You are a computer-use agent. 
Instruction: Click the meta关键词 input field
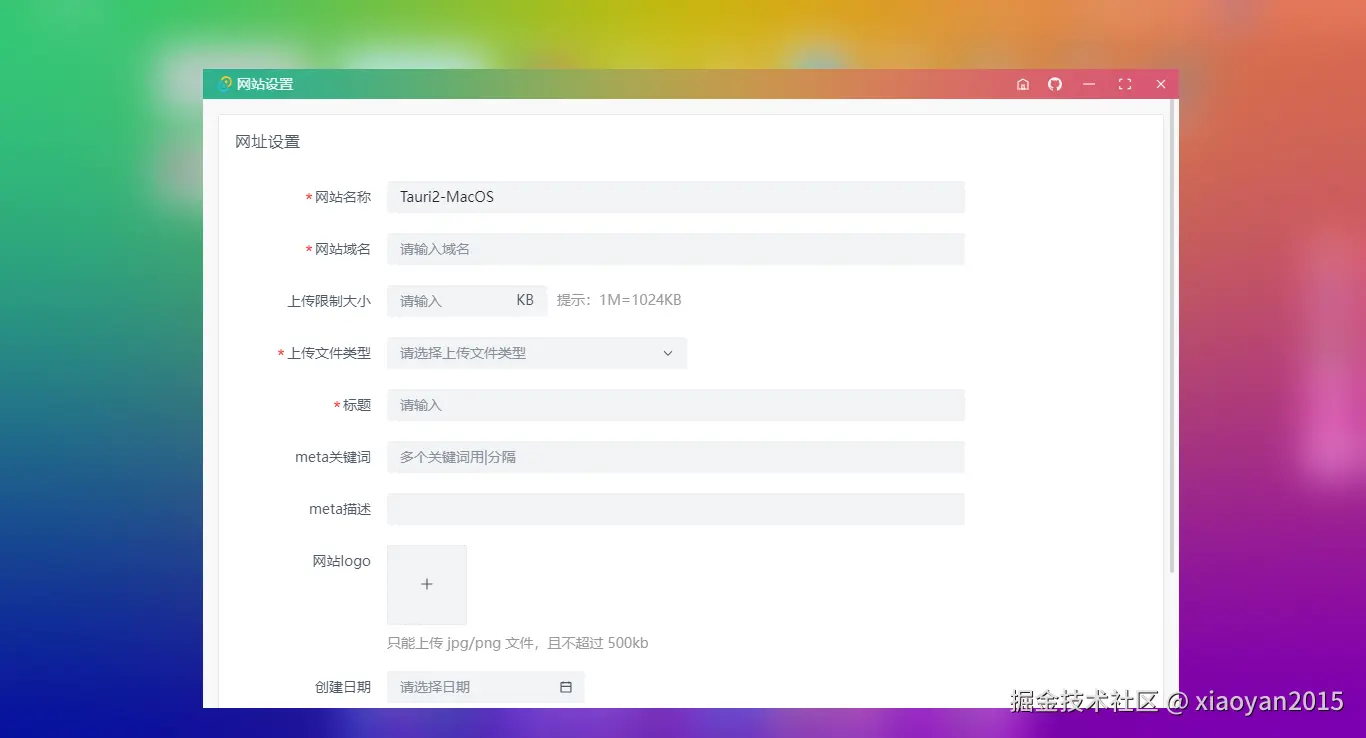tap(676, 457)
